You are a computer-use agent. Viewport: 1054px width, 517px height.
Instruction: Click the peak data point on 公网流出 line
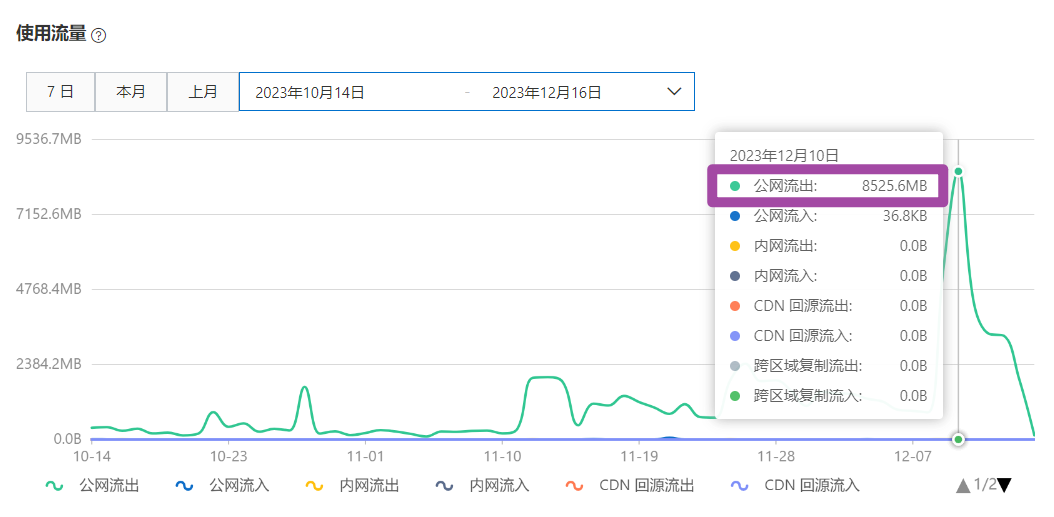(958, 171)
